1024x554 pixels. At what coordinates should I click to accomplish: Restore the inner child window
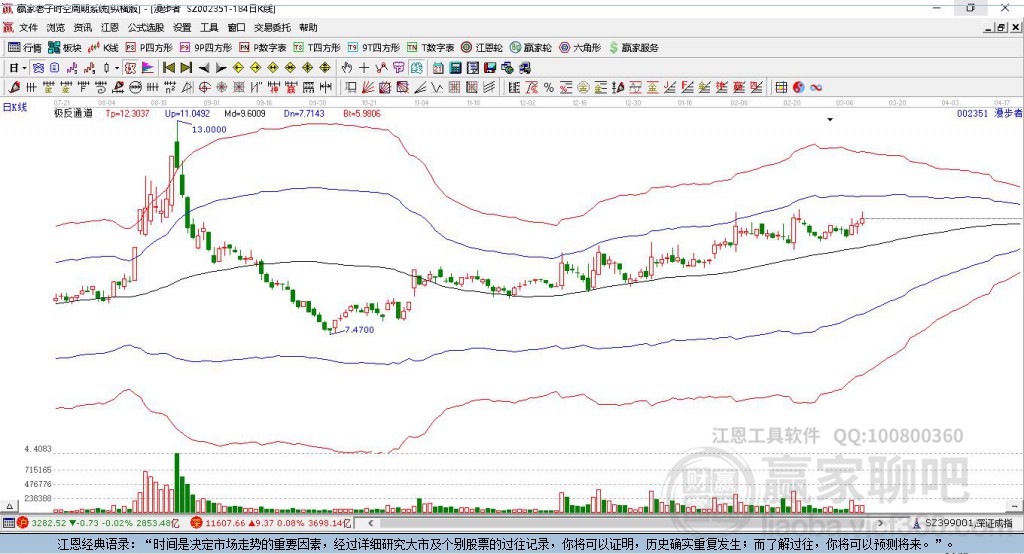pyautogui.click(x=1001, y=27)
